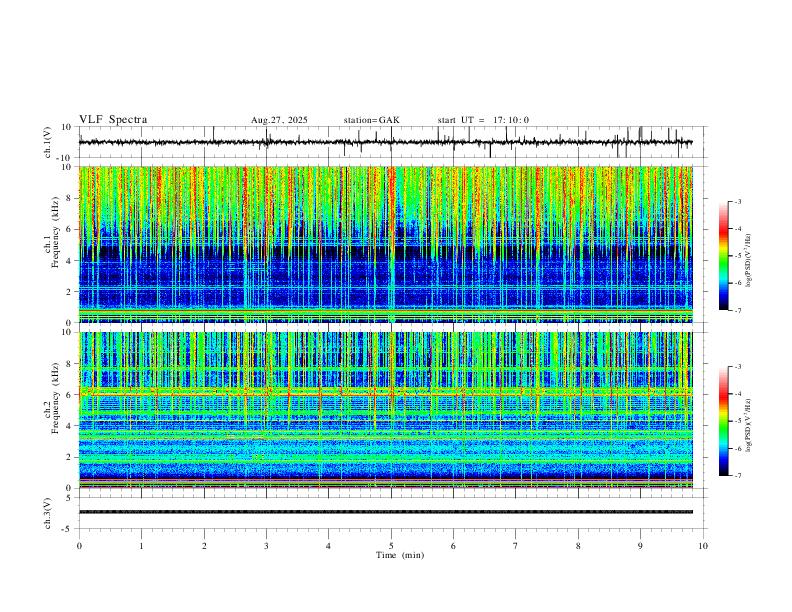Click the ch.1 'Frequency (kHz)' axis label

click(55, 232)
